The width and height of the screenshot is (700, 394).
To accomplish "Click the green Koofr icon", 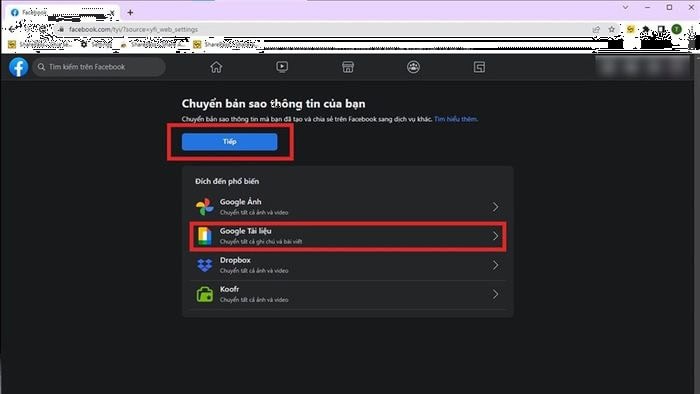I will click(204, 294).
